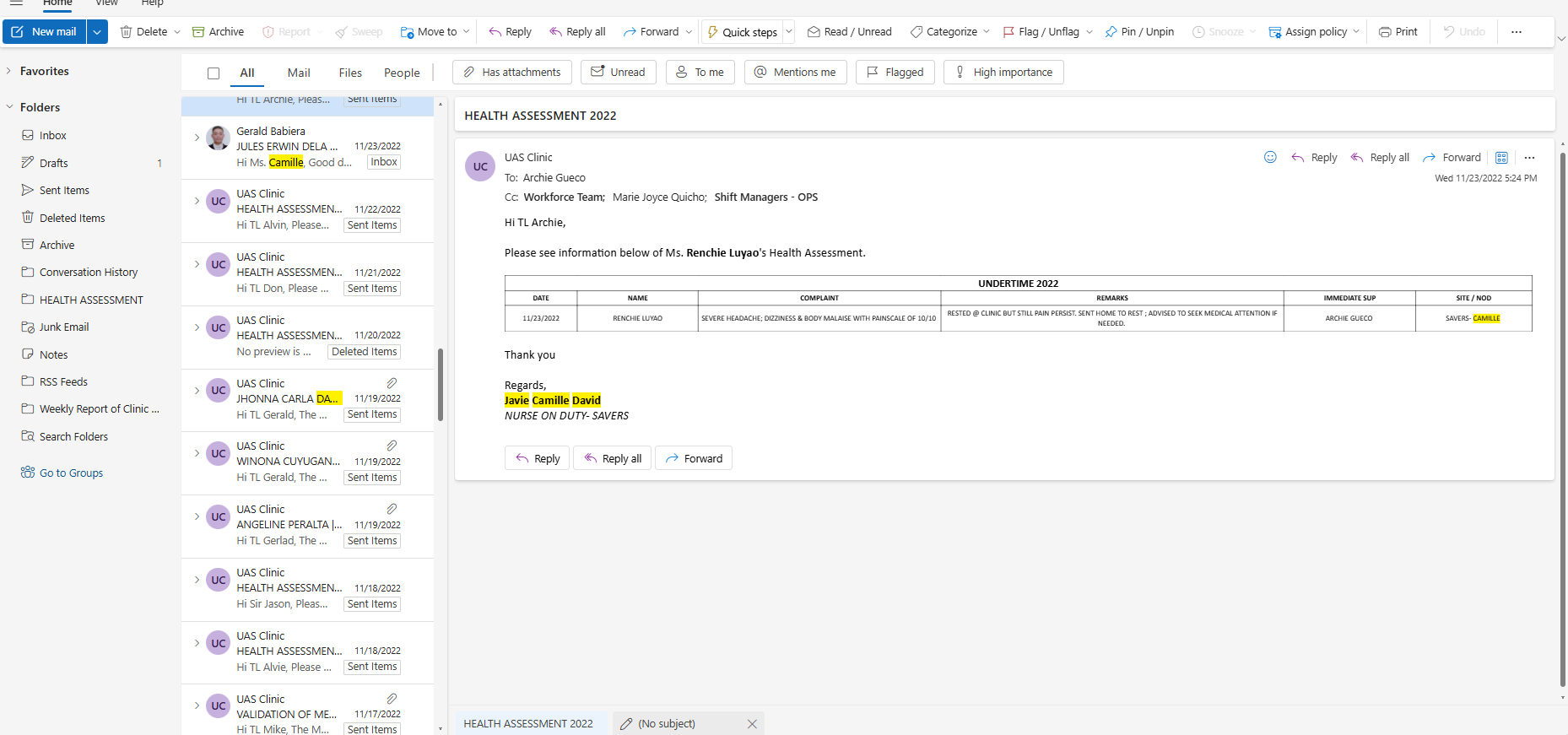Archive the selected message from toolbar

[218, 32]
